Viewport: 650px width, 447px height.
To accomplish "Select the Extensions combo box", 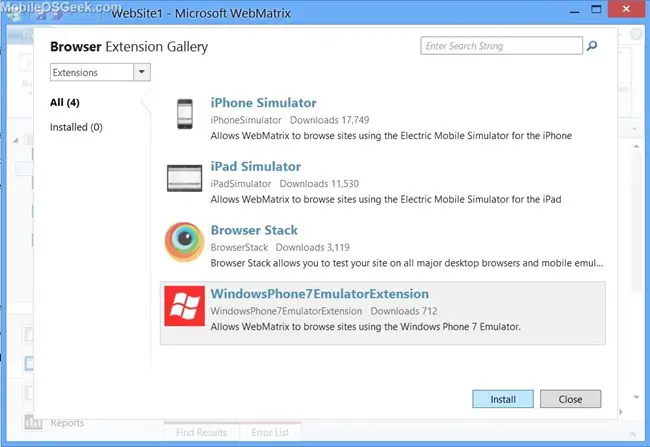I will click(100, 72).
